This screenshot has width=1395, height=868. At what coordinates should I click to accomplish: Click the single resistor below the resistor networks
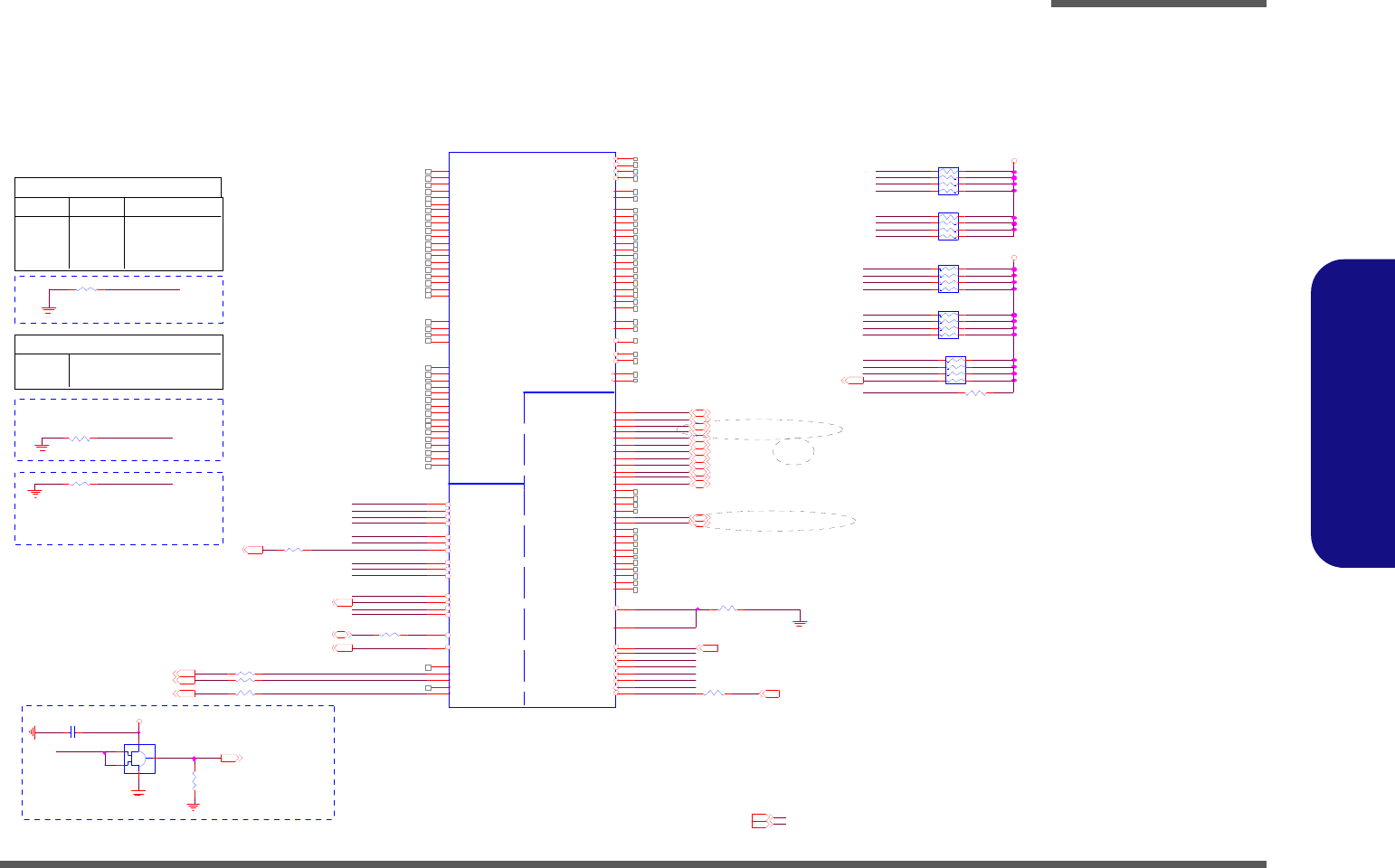click(x=975, y=393)
